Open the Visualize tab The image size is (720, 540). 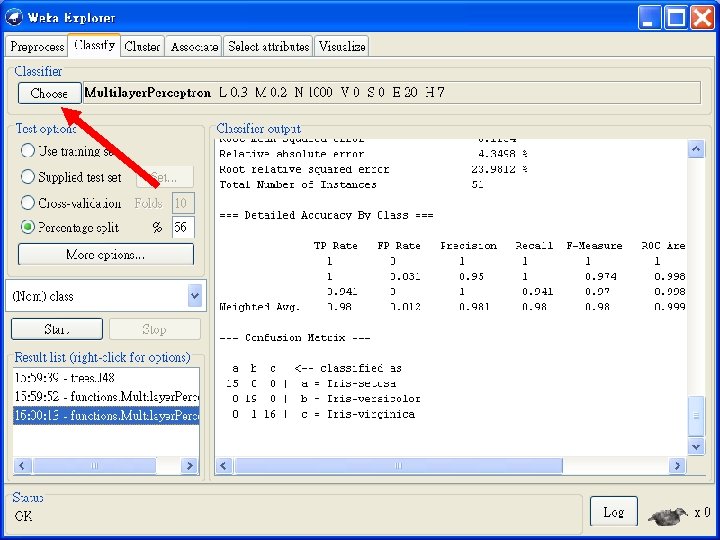342,46
